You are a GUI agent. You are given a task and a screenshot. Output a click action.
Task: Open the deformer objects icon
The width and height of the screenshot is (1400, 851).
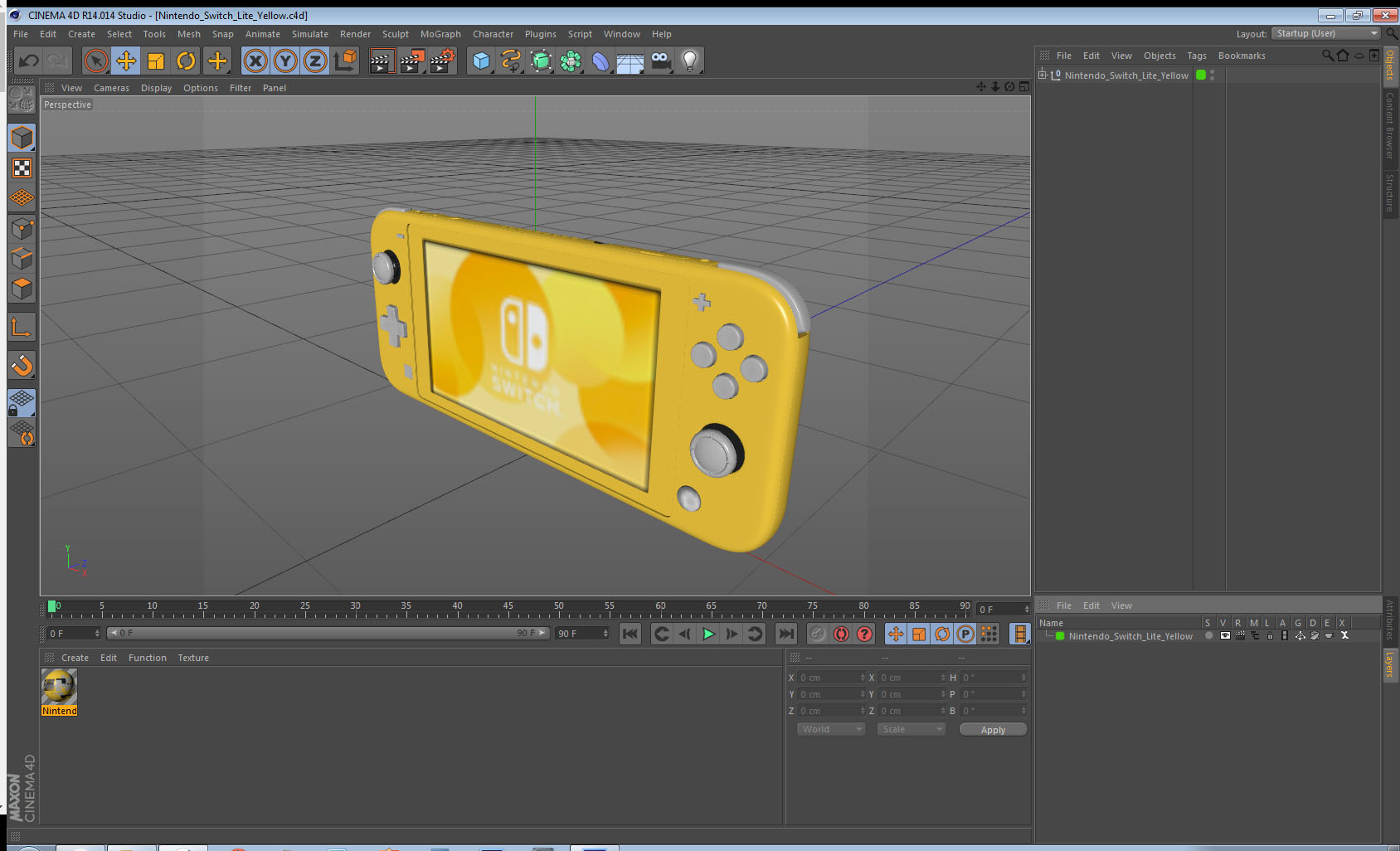[600, 61]
